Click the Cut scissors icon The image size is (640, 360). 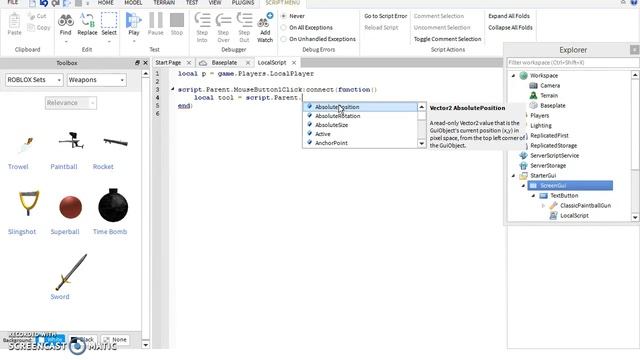coord(31,16)
